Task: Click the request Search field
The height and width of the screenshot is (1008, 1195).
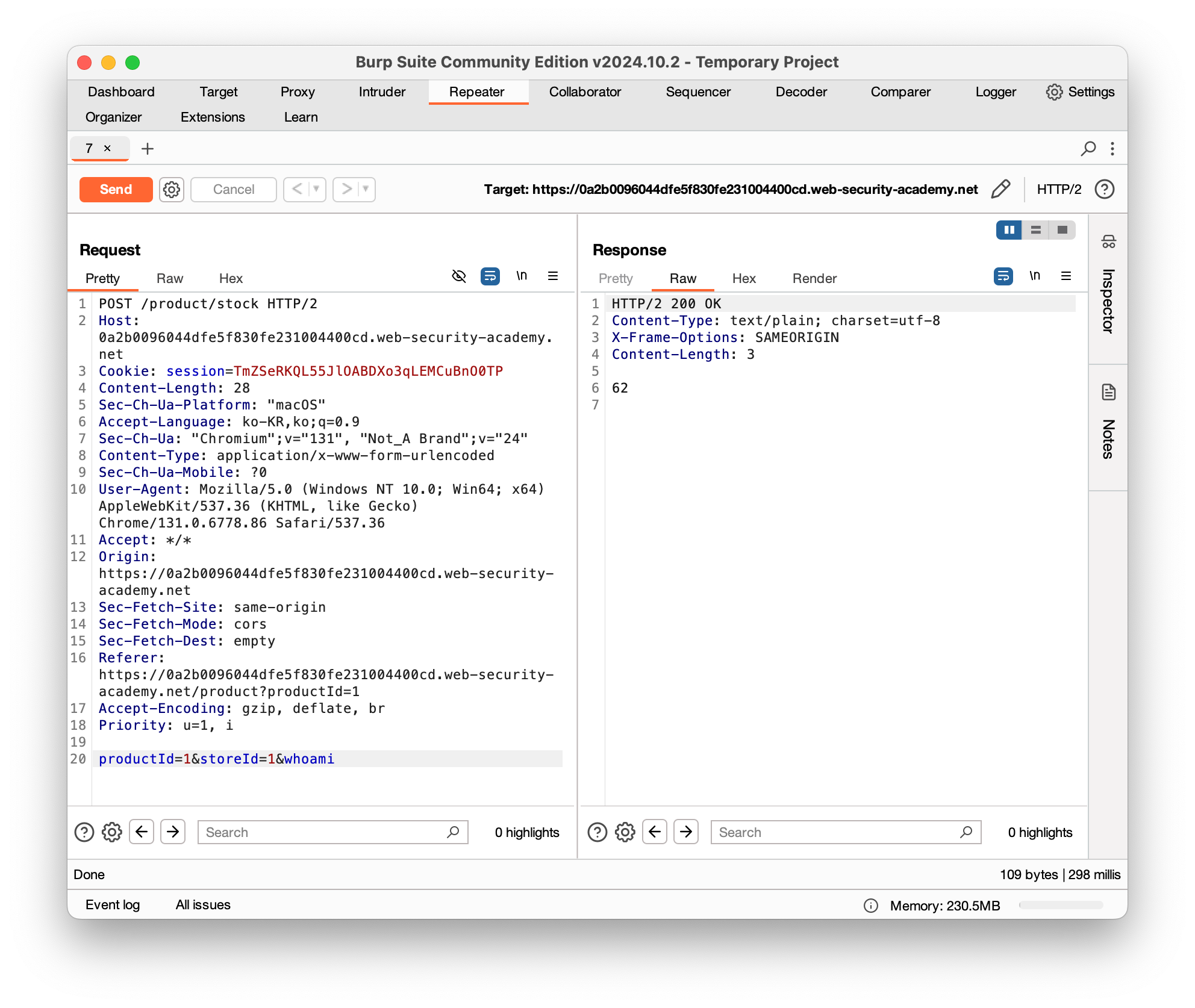Action: 332,832
